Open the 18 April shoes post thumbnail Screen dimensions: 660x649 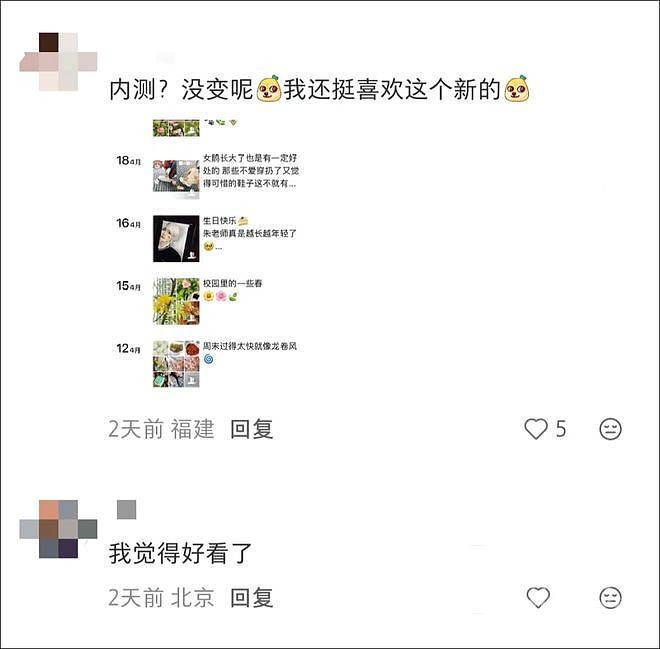coord(176,176)
